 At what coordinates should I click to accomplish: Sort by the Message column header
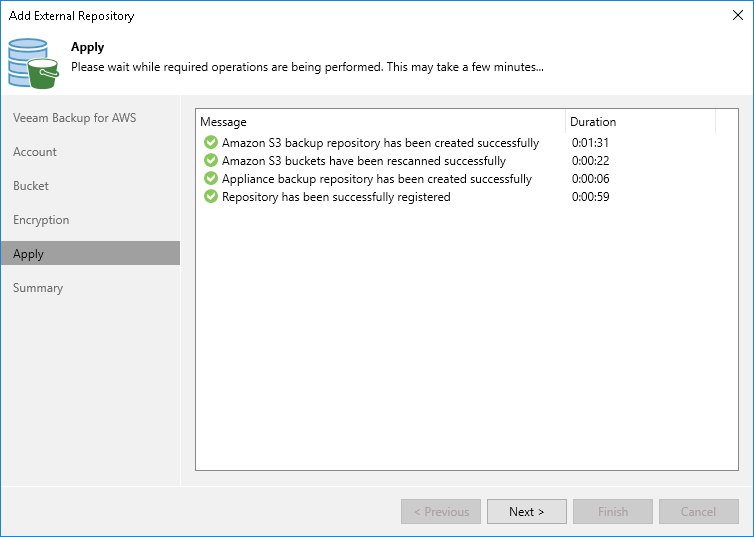click(380, 122)
